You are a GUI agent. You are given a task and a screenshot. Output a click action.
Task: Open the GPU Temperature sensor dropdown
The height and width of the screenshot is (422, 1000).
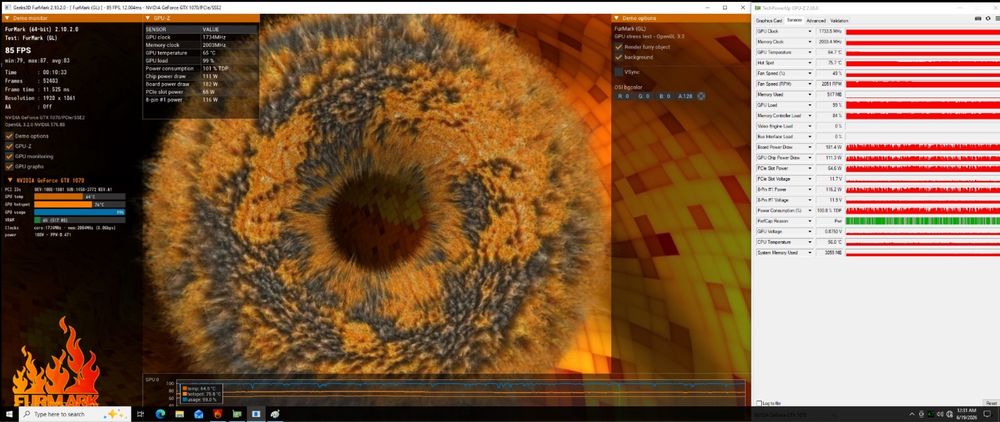click(810, 52)
